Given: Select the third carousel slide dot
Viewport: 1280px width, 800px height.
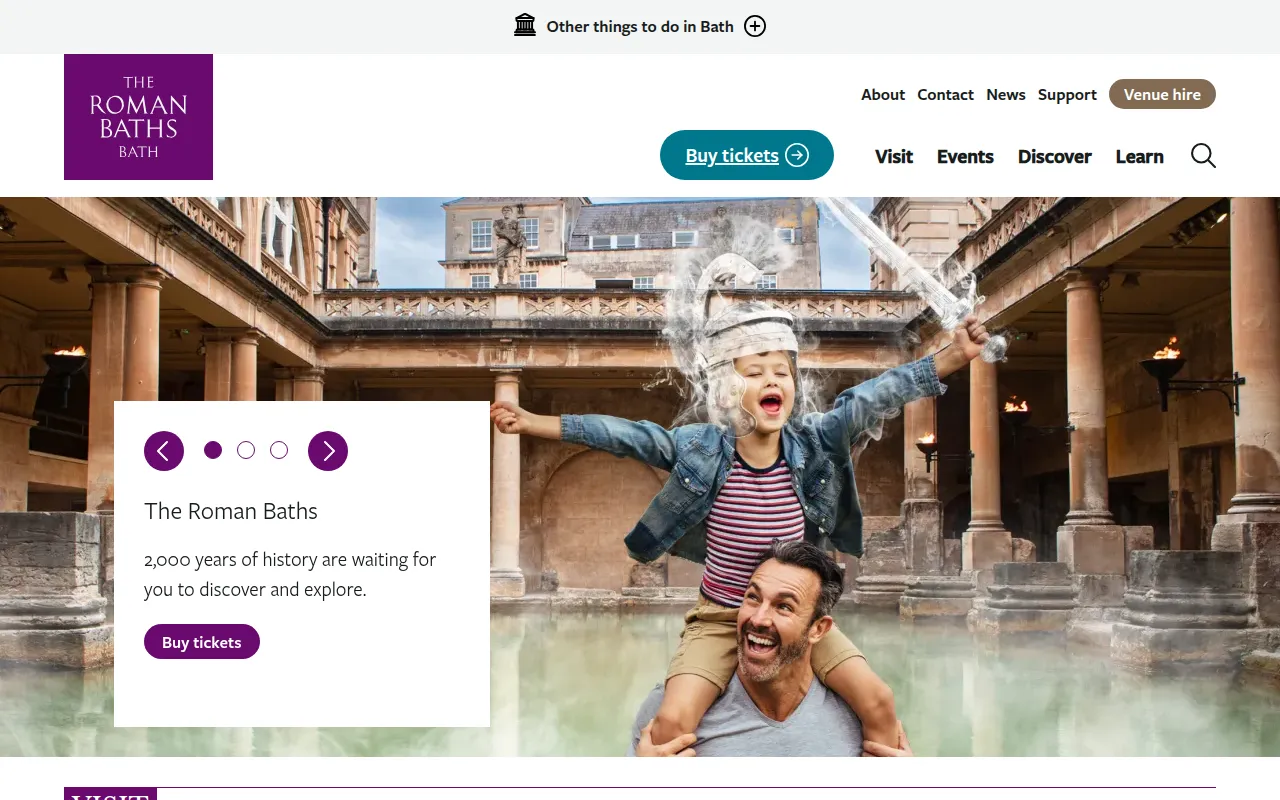Looking at the screenshot, I should pyautogui.click(x=279, y=450).
